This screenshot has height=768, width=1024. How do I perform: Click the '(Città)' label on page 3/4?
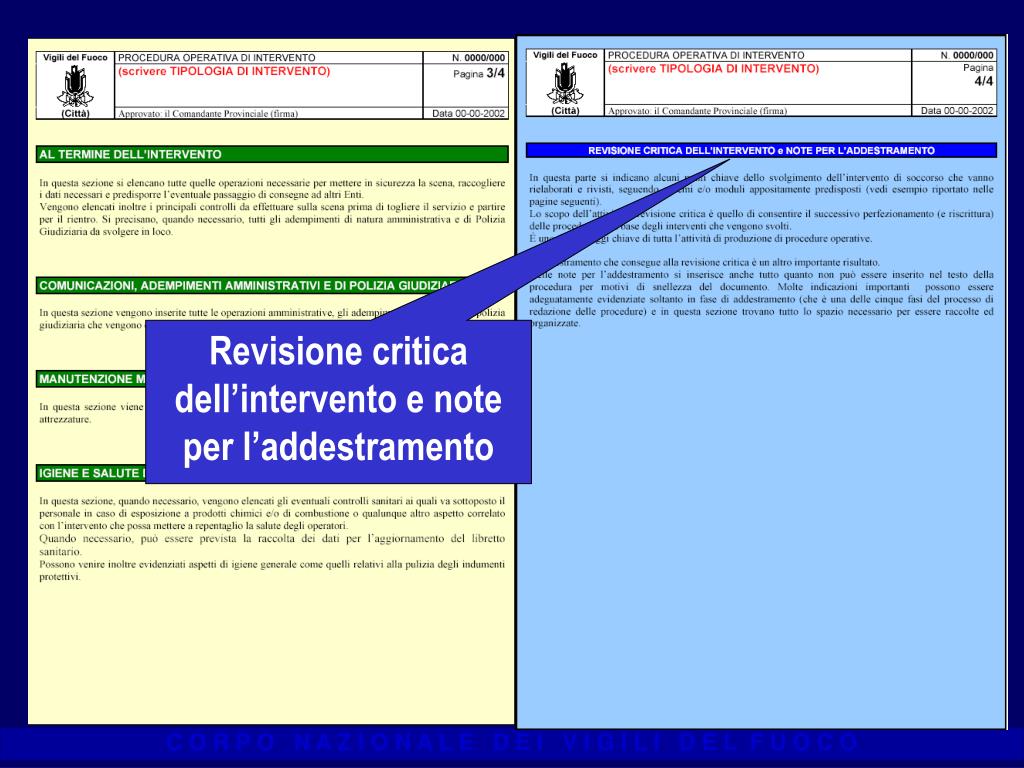[75, 113]
